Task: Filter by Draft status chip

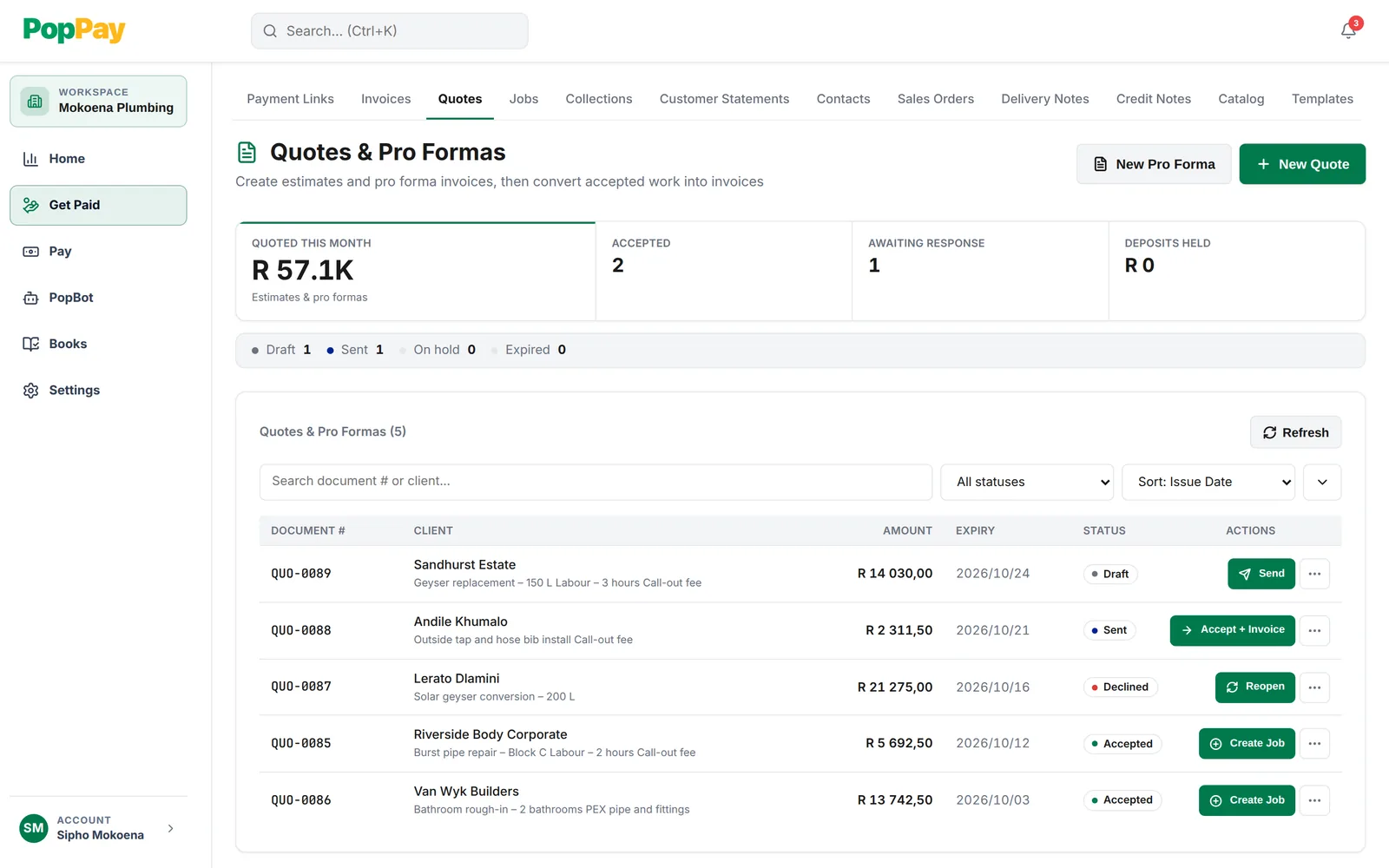Action: (x=281, y=350)
